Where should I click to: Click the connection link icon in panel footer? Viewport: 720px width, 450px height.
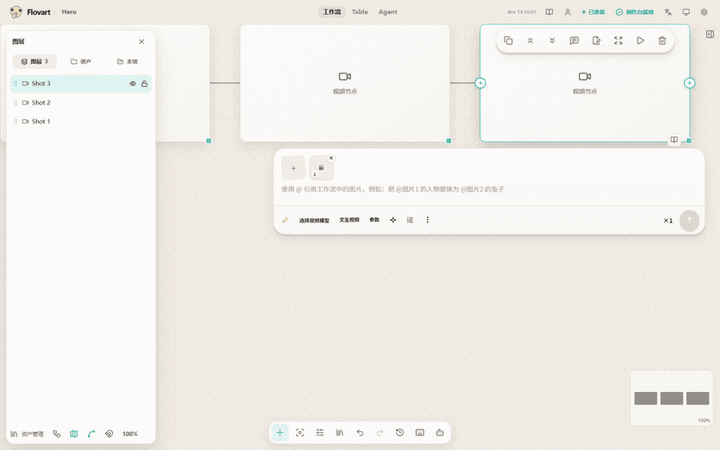(56, 434)
